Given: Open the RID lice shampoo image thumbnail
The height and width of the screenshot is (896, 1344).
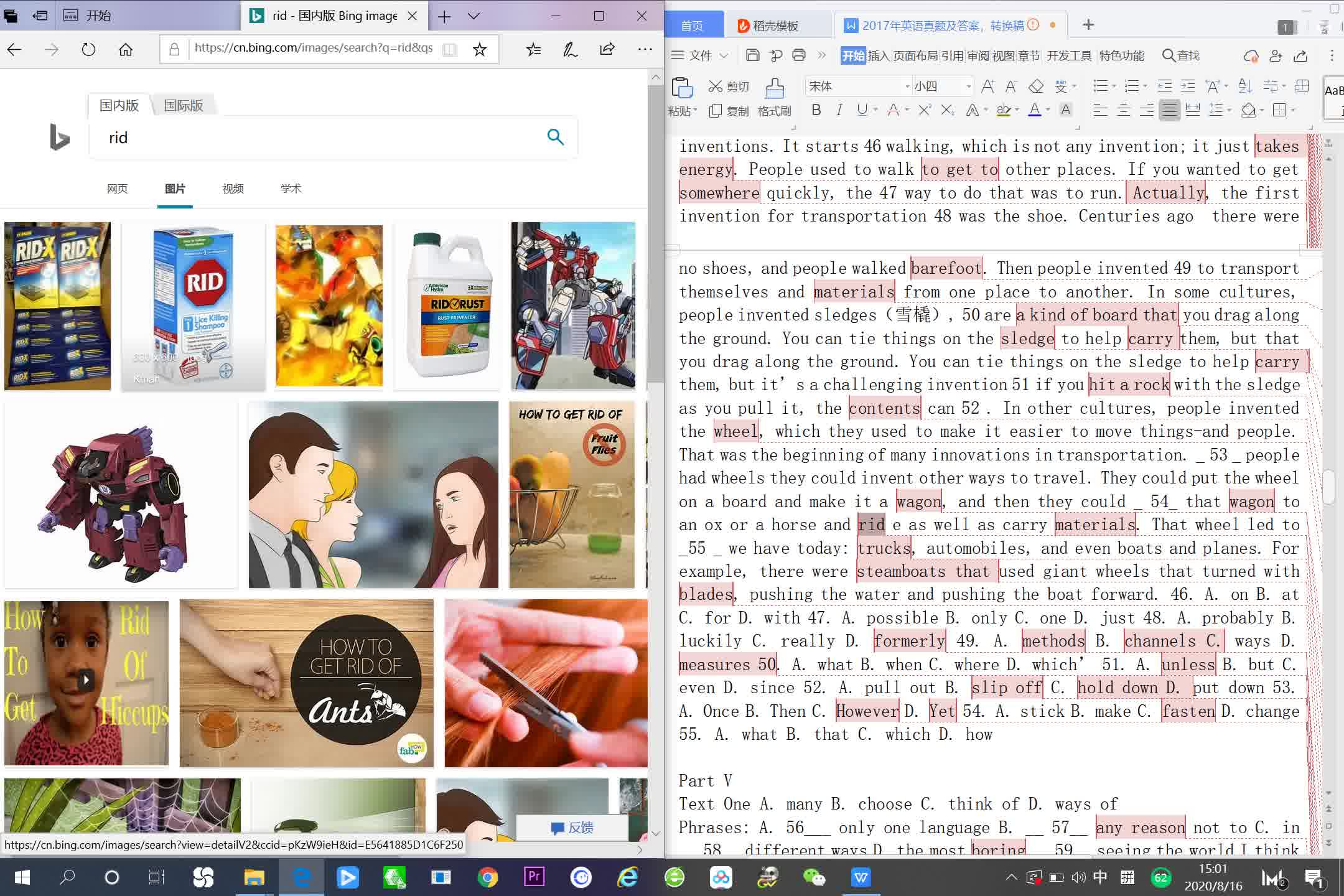Looking at the screenshot, I should coord(194,307).
